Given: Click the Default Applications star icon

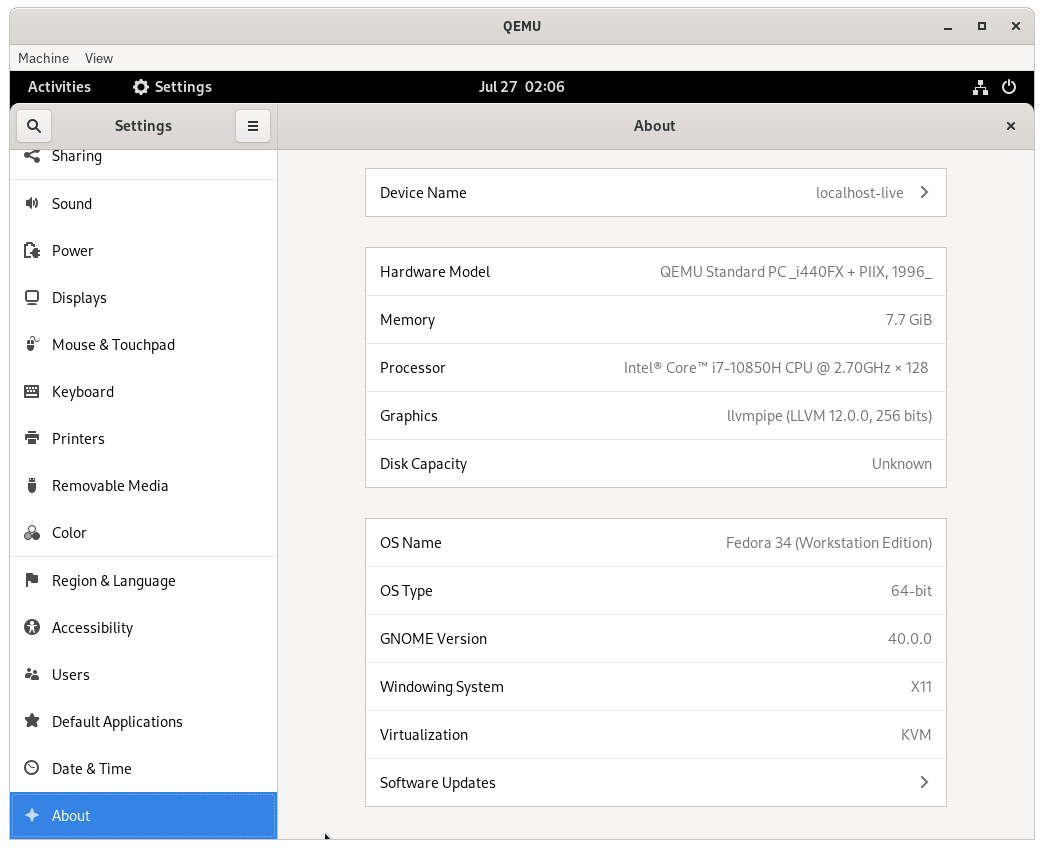Looking at the screenshot, I should pos(31,721).
